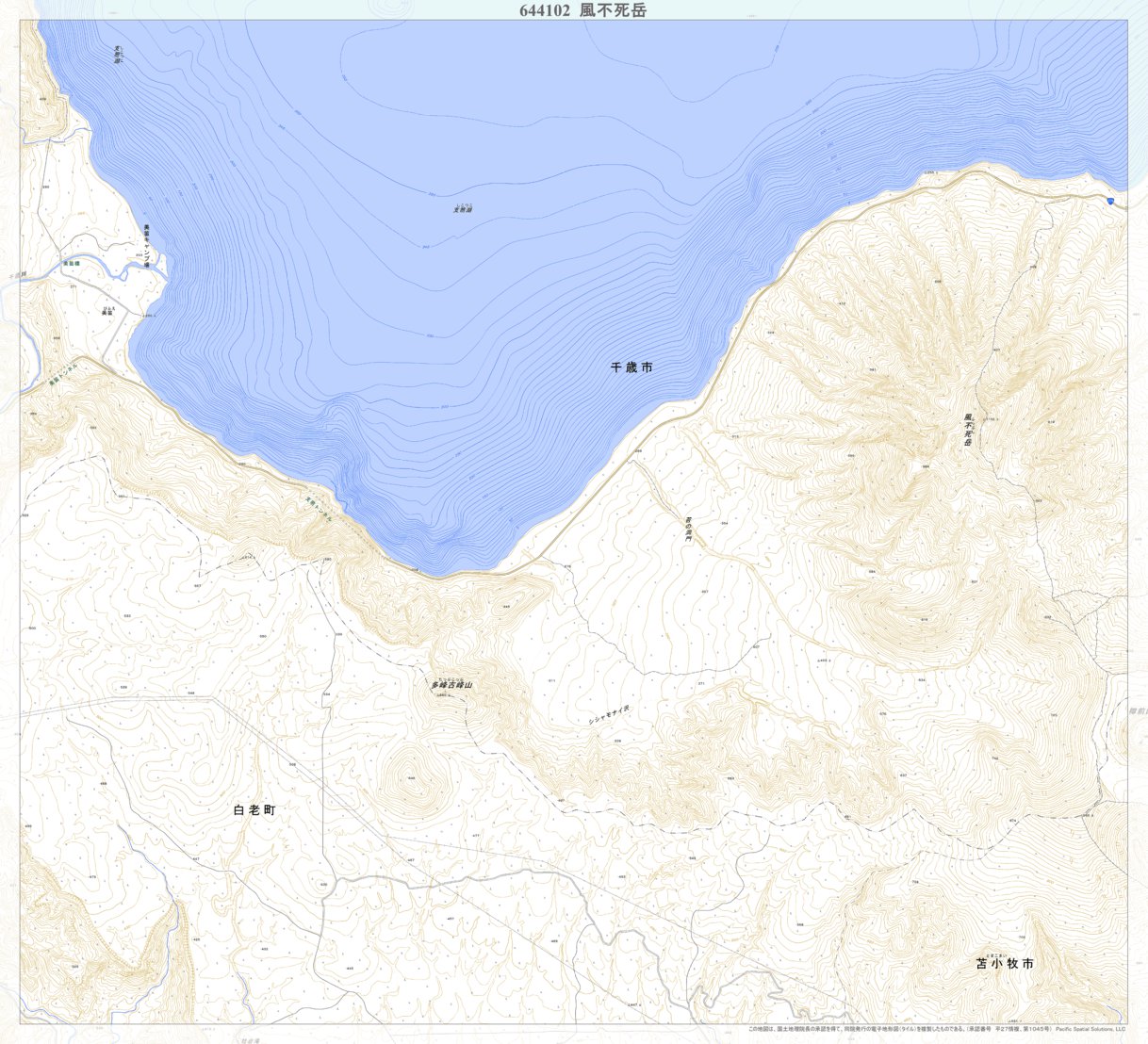Click the green 支笏トンネル tunnel label
1148x1044 pixels.
[319, 510]
